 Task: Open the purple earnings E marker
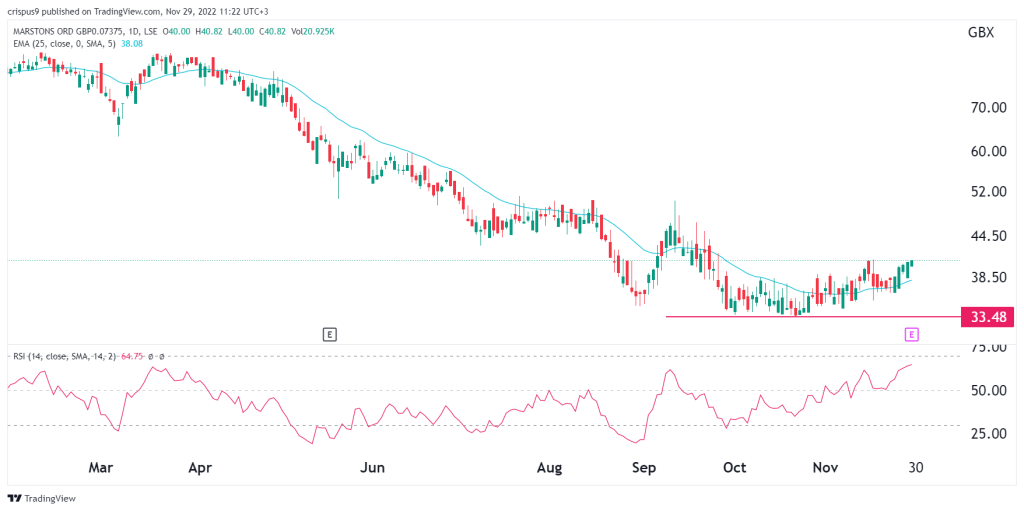(912, 335)
